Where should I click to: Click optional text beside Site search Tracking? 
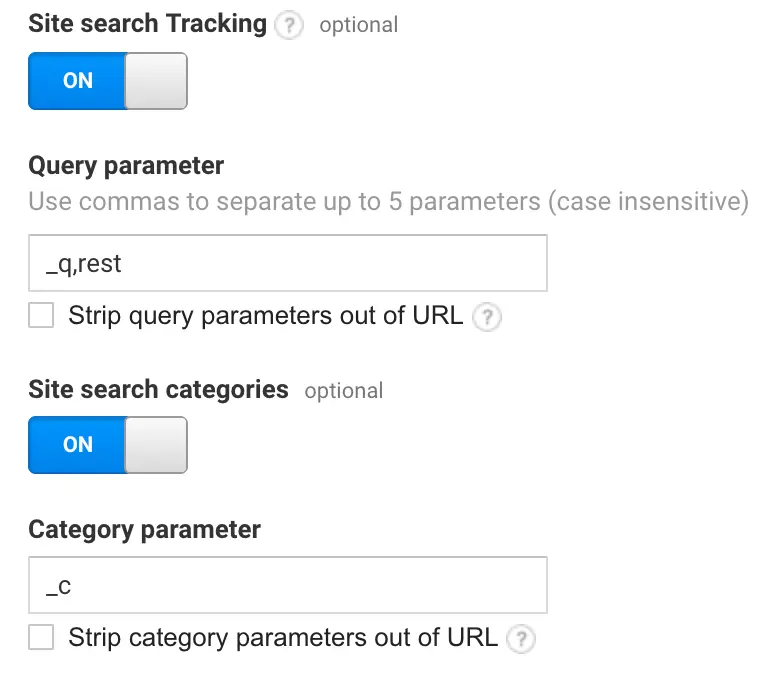(358, 25)
